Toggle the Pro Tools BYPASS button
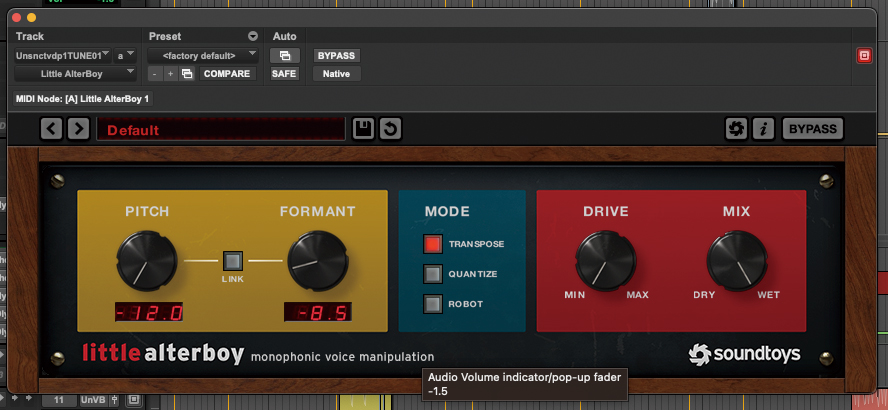888x410 pixels. [x=336, y=55]
